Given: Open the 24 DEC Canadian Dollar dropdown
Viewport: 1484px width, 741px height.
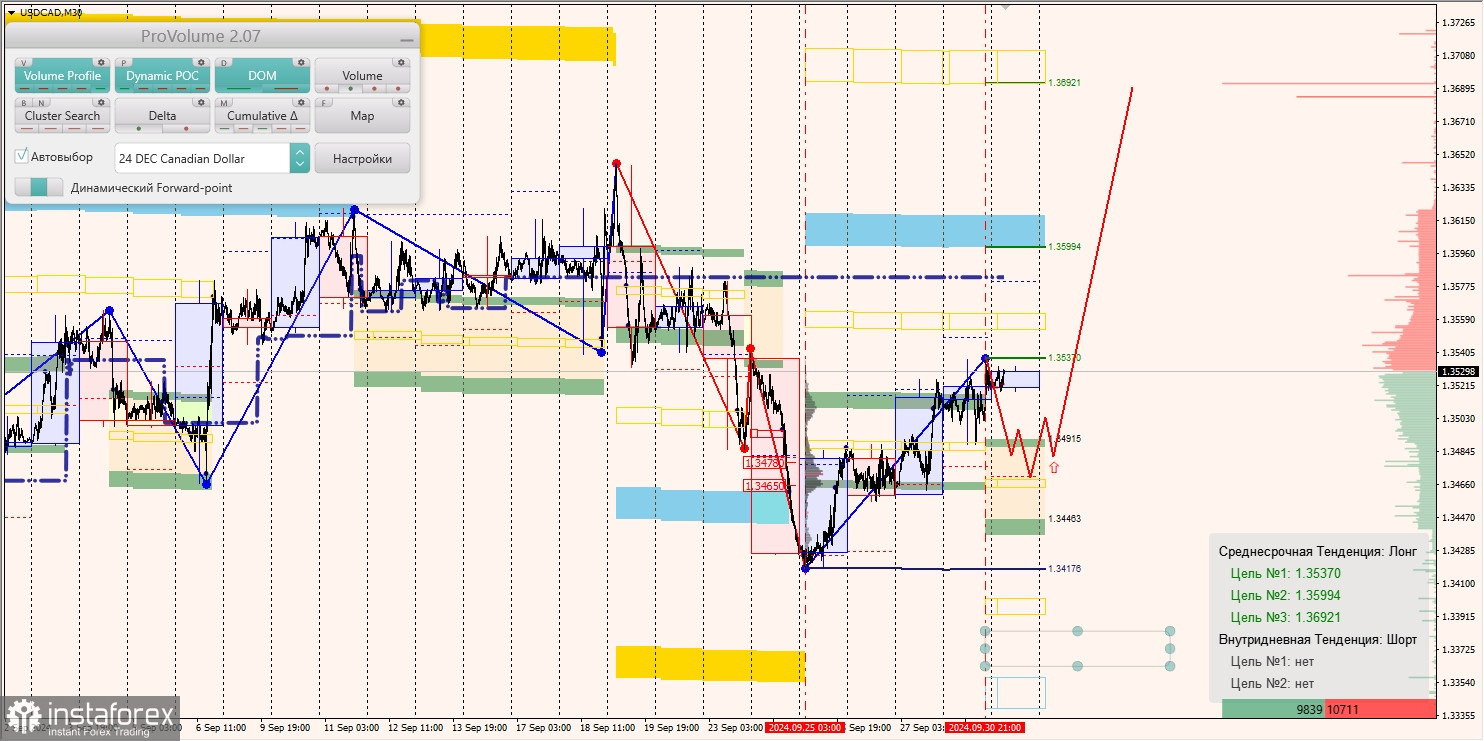Looking at the screenshot, I should 212,158.
